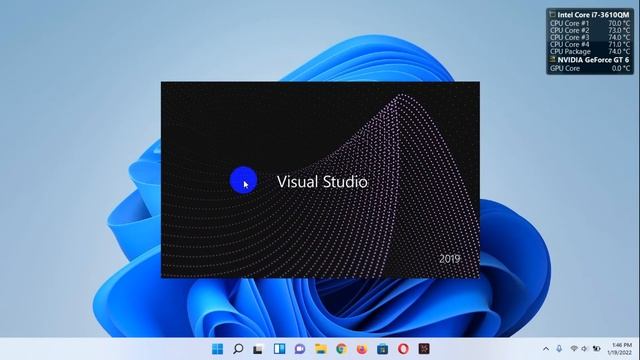Select GPU Core temperature row
This screenshot has height=360, width=640.
tap(590, 69)
